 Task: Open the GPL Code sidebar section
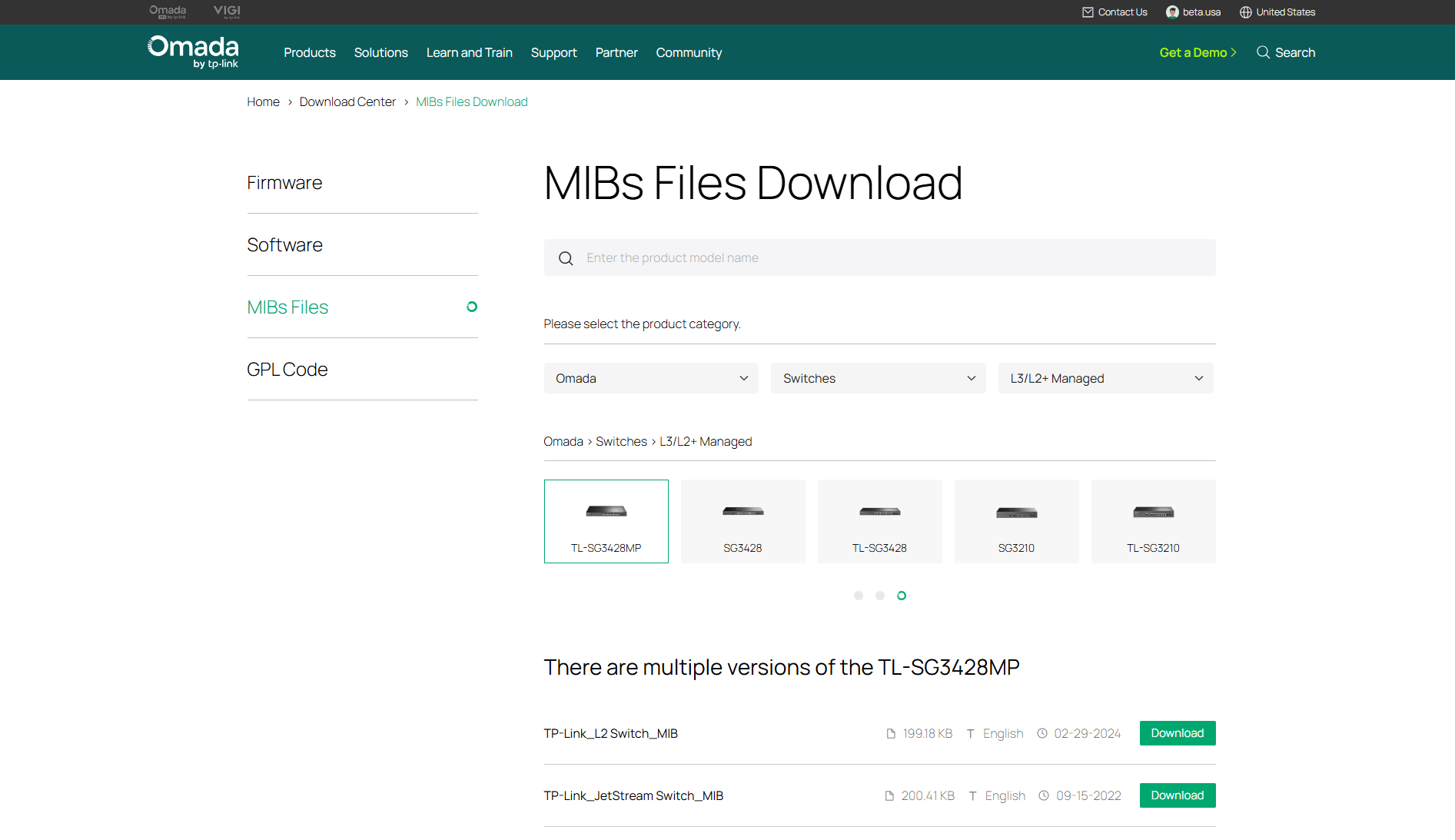click(362, 370)
